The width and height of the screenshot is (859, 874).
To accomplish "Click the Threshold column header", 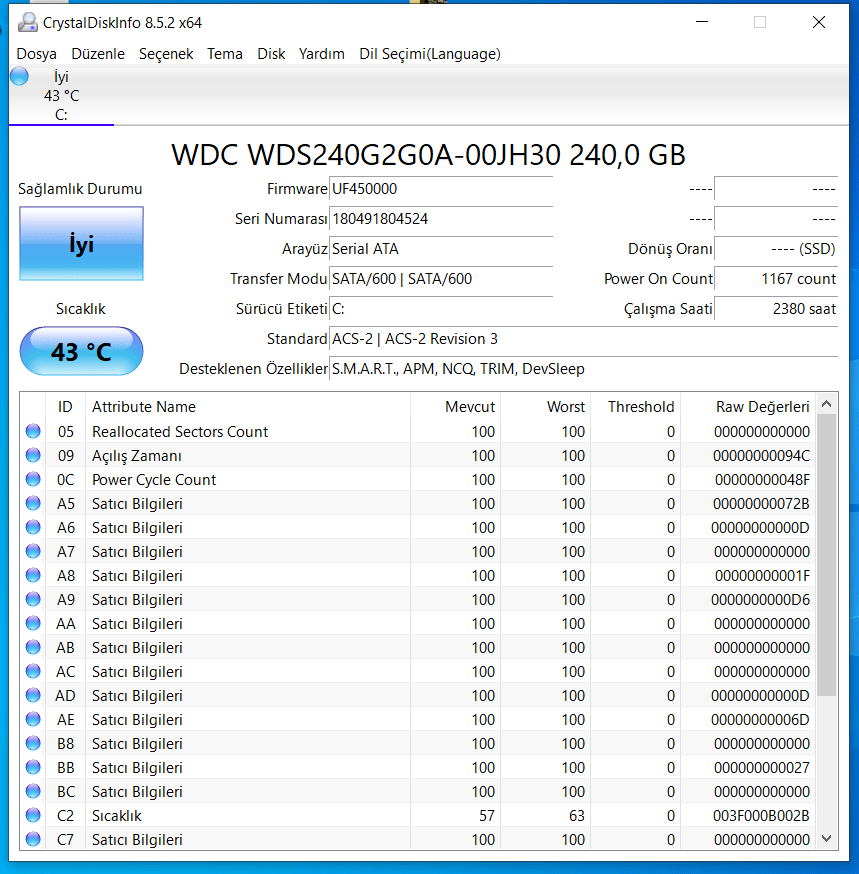I will 635,407.
